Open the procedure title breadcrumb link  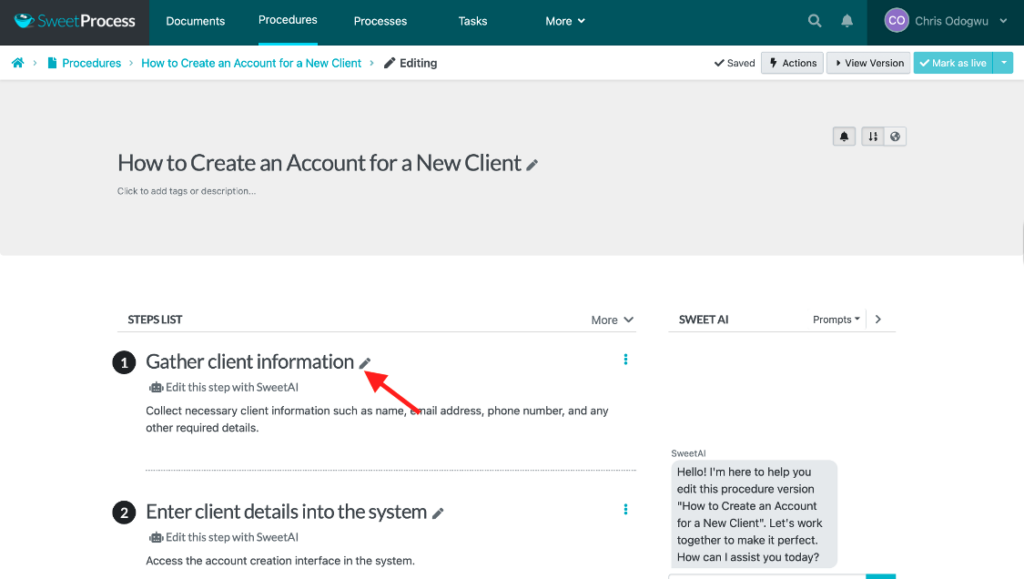point(251,63)
